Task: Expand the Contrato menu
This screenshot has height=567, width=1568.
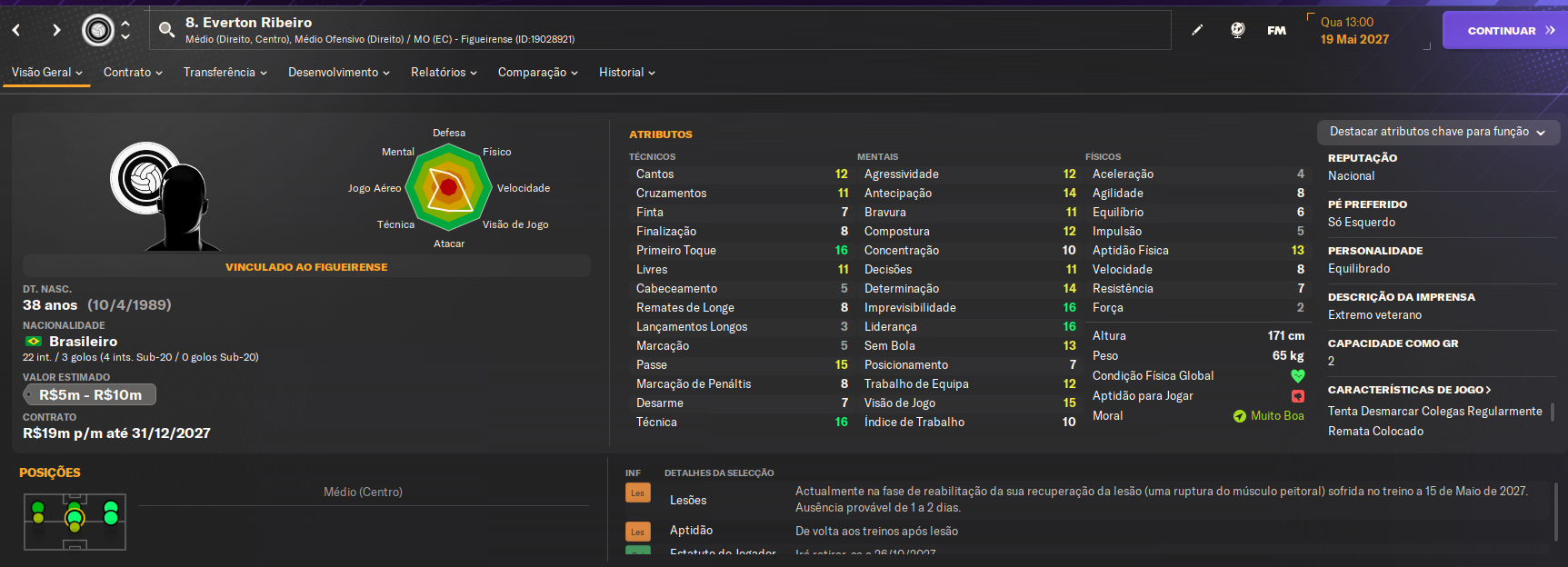Action: click(133, 73)
